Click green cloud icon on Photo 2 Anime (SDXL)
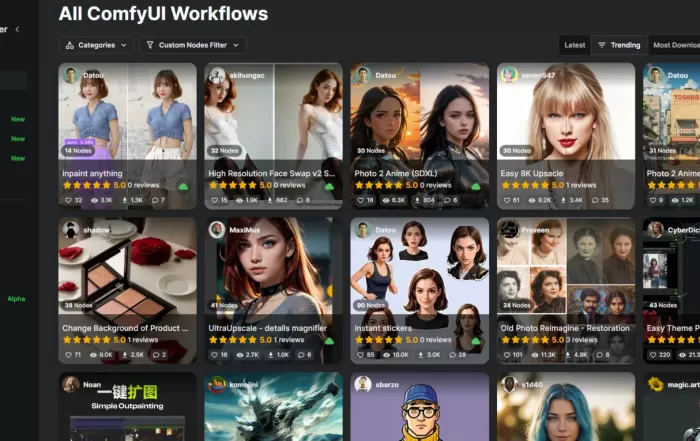Screen dimensions: 700x441 coord(476,187)
